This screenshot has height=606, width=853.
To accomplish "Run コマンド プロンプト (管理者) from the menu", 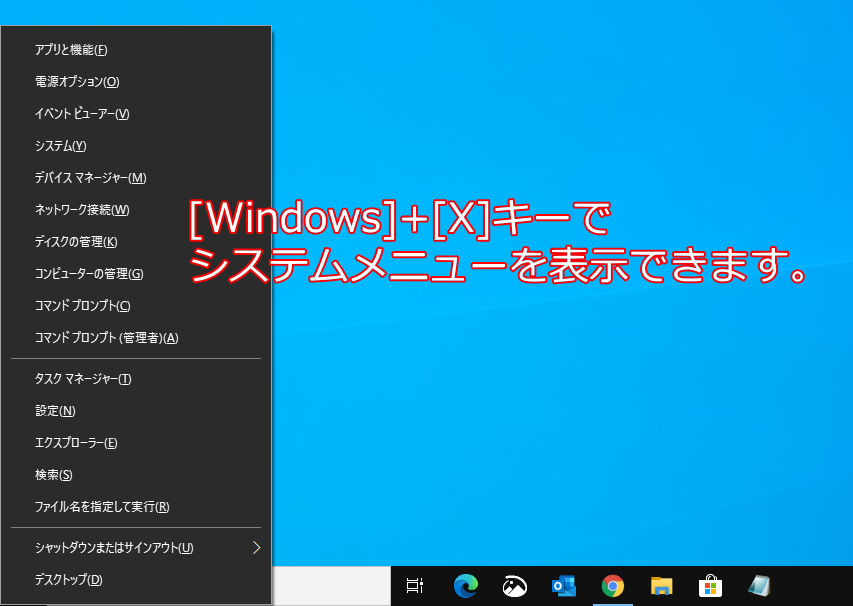I will (106, 338).
